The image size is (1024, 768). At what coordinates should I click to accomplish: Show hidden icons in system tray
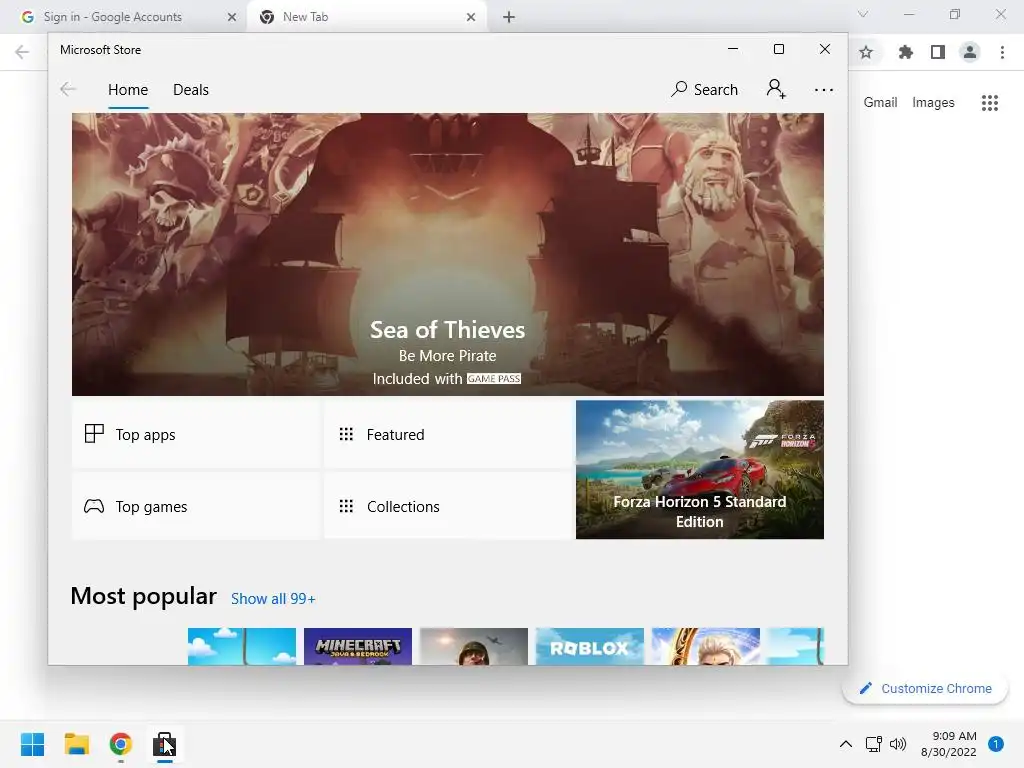(x=846, y=744)
